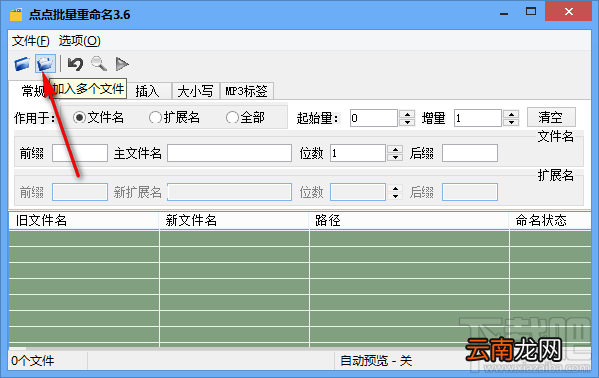This screenshot has width=599, height=378.
Task: Click the play/execute rename icon
Action: point(122,64)
